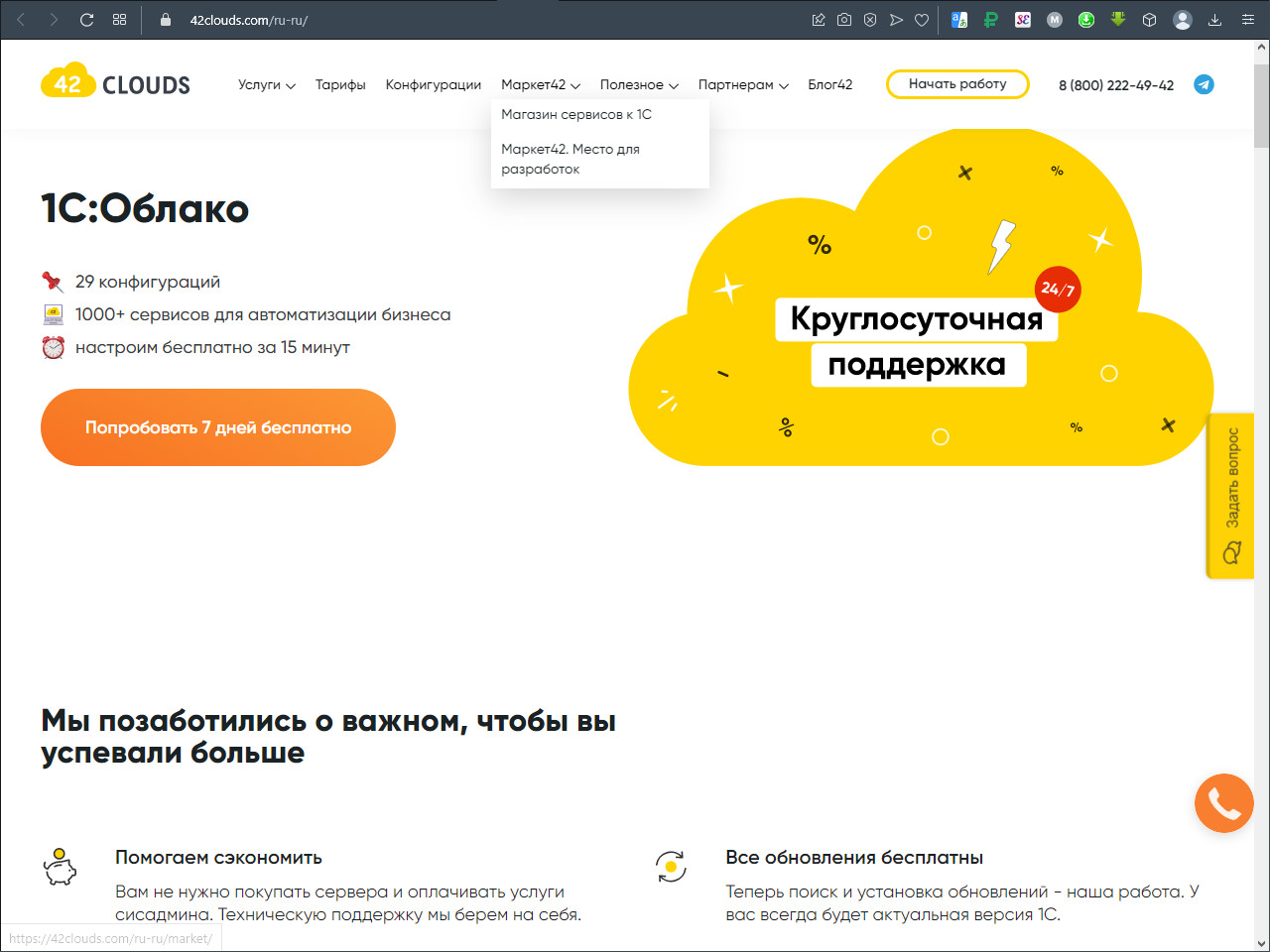Screen dimensions: 1270x952
Task: Open the Конфигурации menu item
Action: pyautogui.click(x=434, y=84)
